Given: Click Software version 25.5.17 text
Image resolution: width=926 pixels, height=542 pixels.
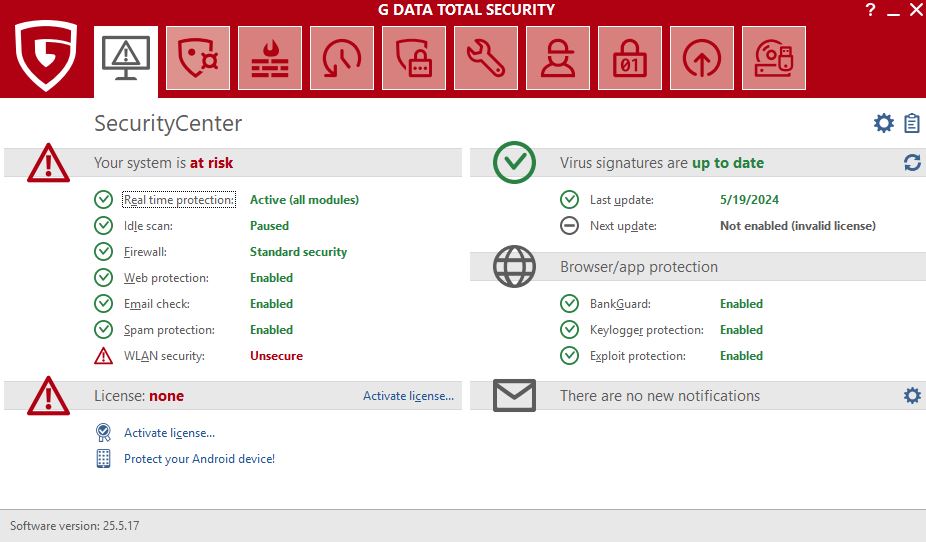Looking at the screenshot, I should pos(74,525).
